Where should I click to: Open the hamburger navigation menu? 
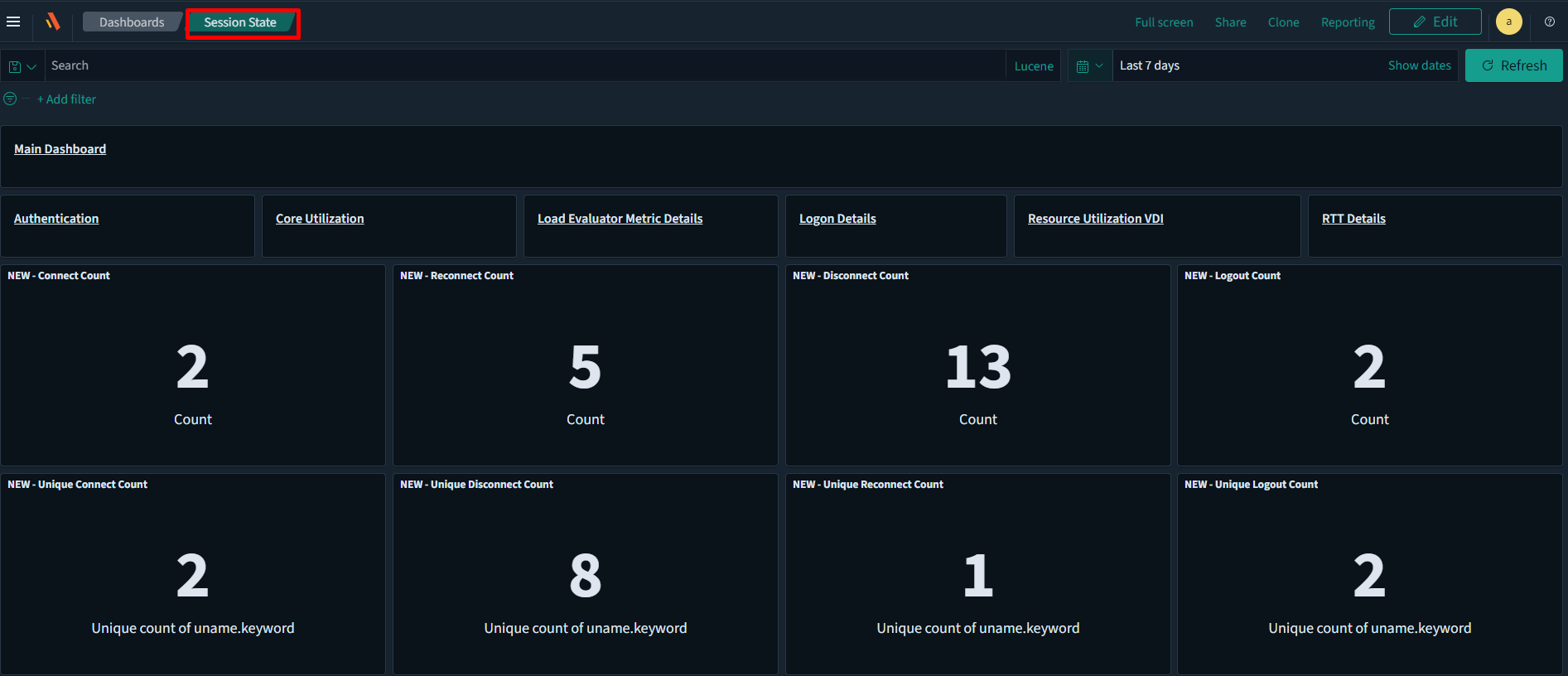(13, 22)
